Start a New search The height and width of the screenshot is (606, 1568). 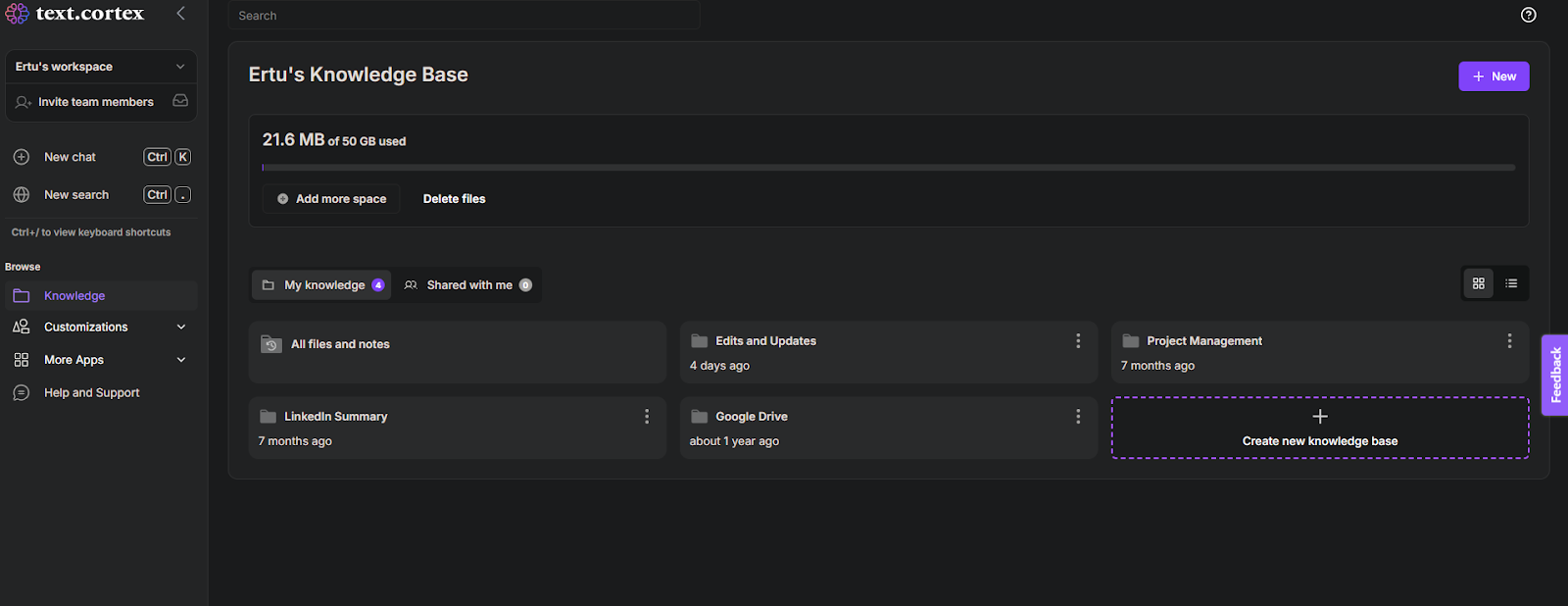101,195
